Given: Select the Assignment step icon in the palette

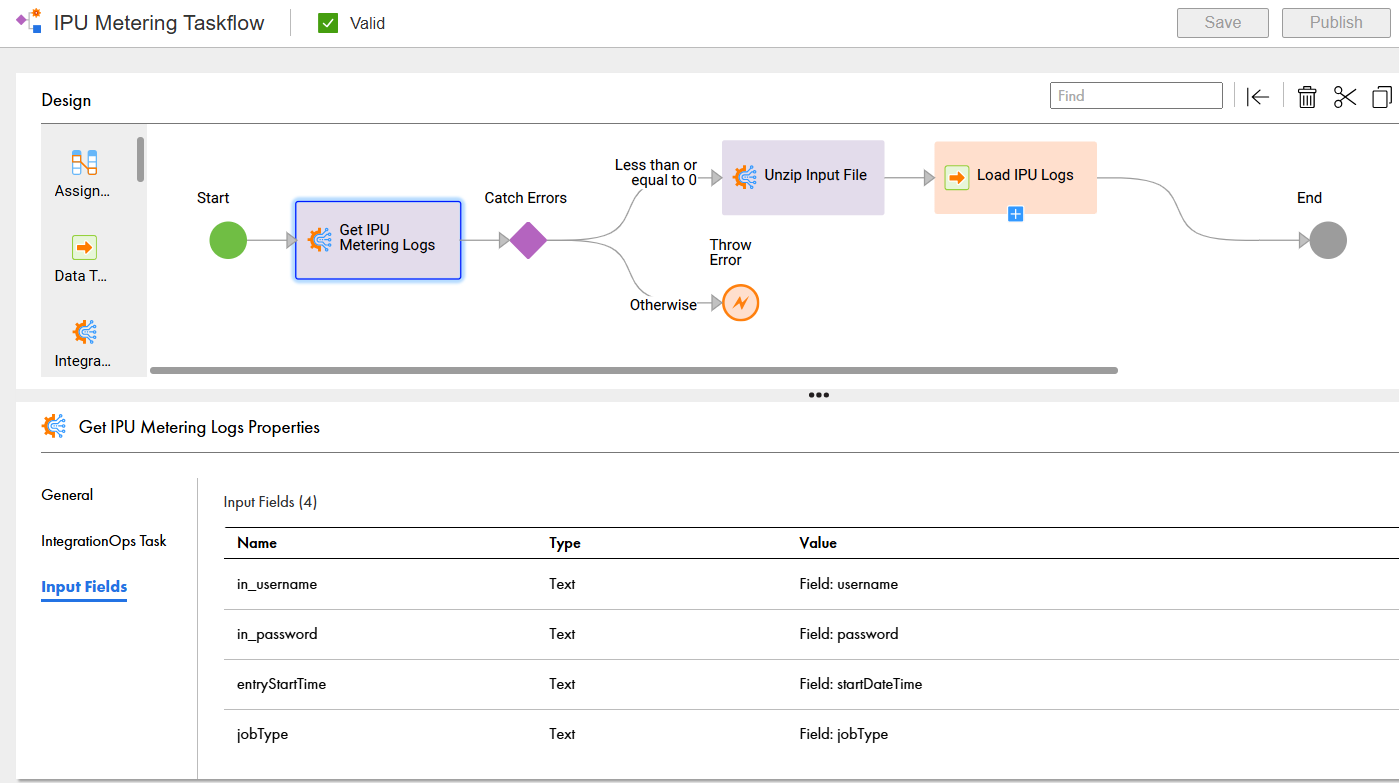Looking at the screenshot, I should point(84,162).
